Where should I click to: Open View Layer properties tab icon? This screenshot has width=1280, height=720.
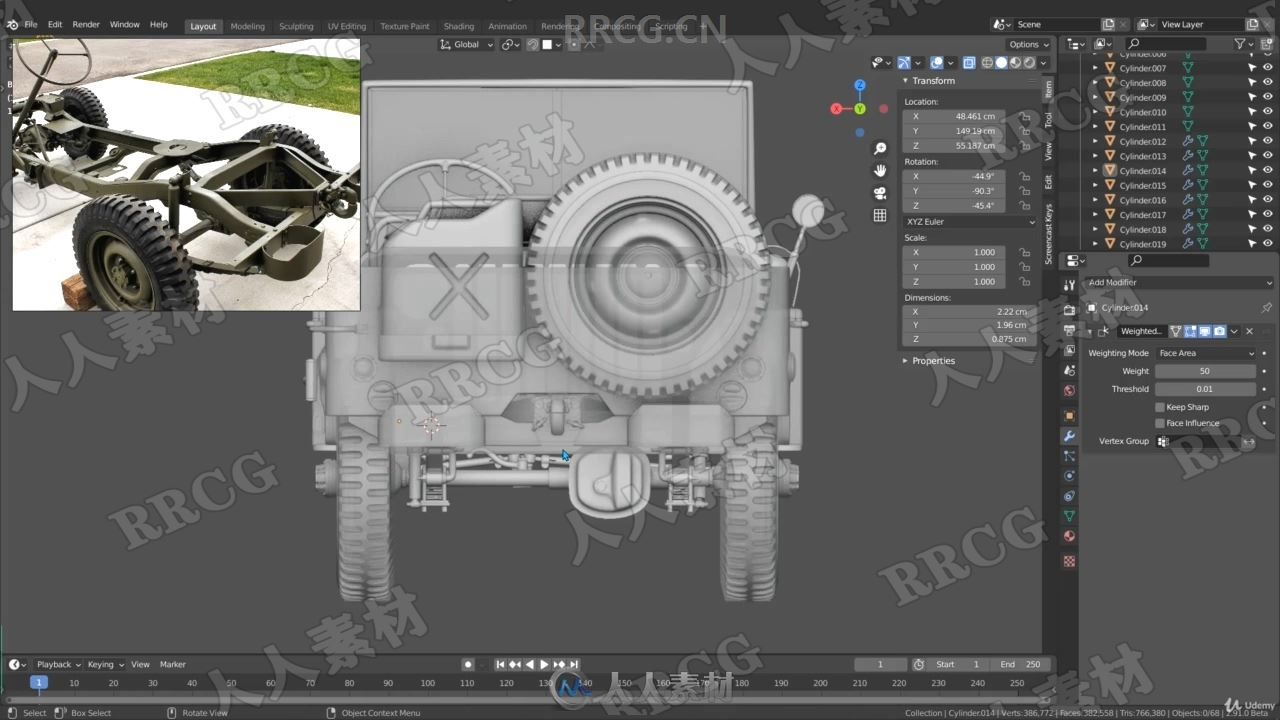[1069, 351]
